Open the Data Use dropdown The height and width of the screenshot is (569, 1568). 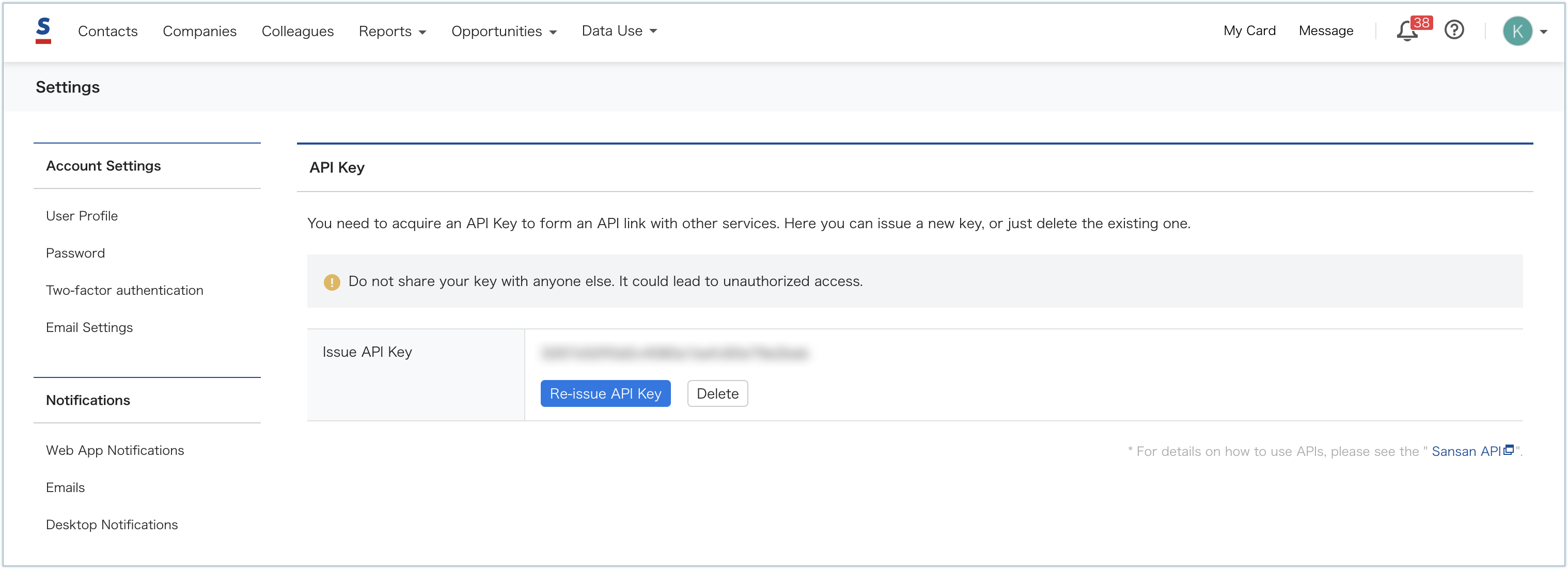coord(618,30)
